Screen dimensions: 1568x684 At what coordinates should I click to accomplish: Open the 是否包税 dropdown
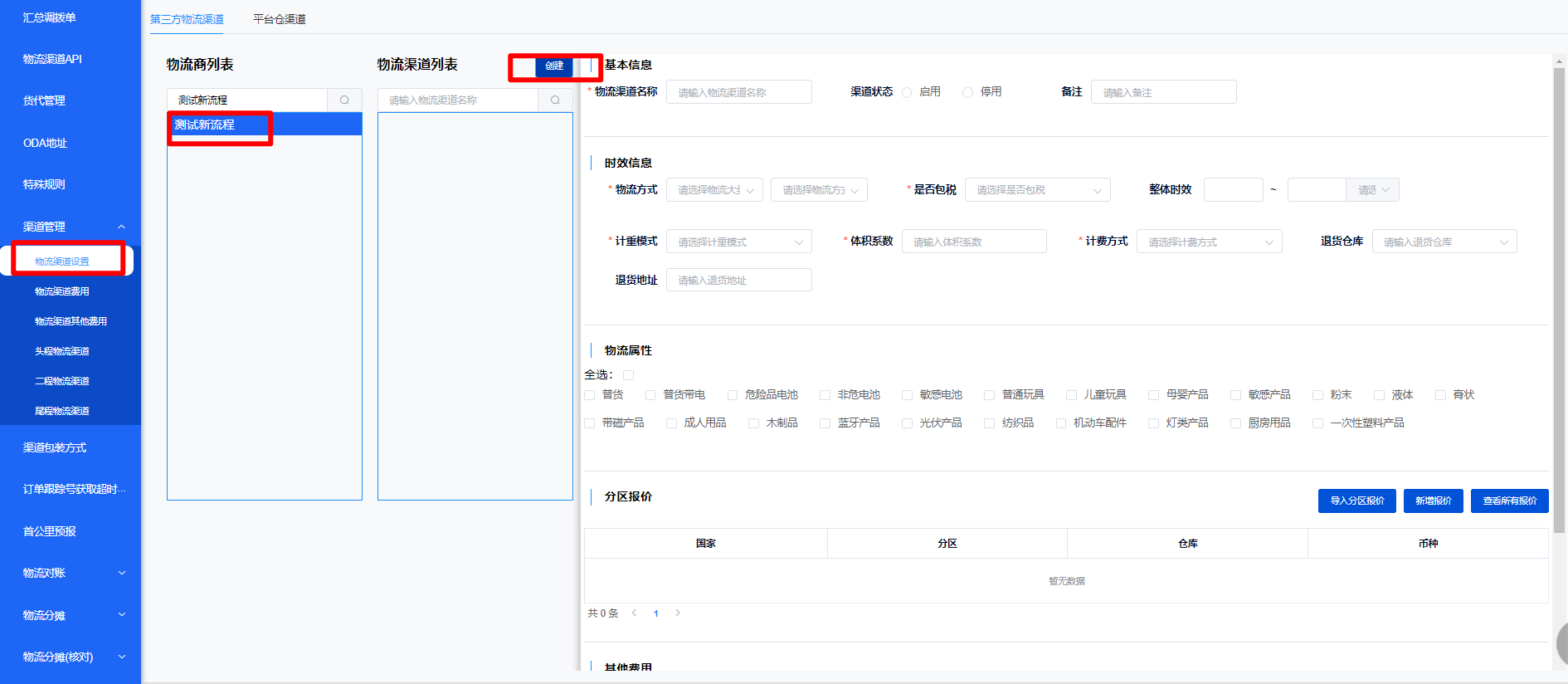coord(1037,190)
